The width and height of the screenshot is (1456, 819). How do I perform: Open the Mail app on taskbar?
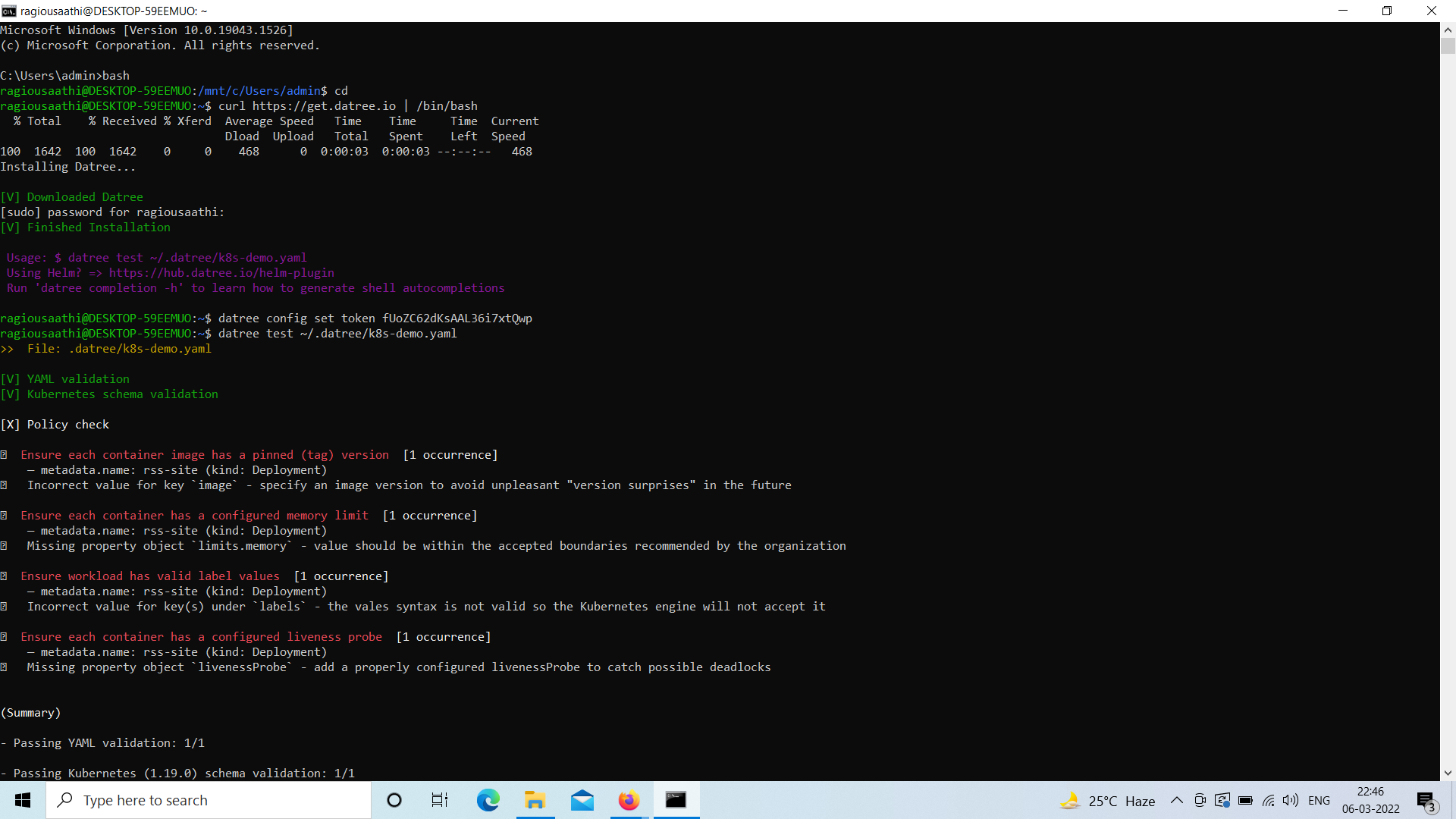click(x=582, y=800)
